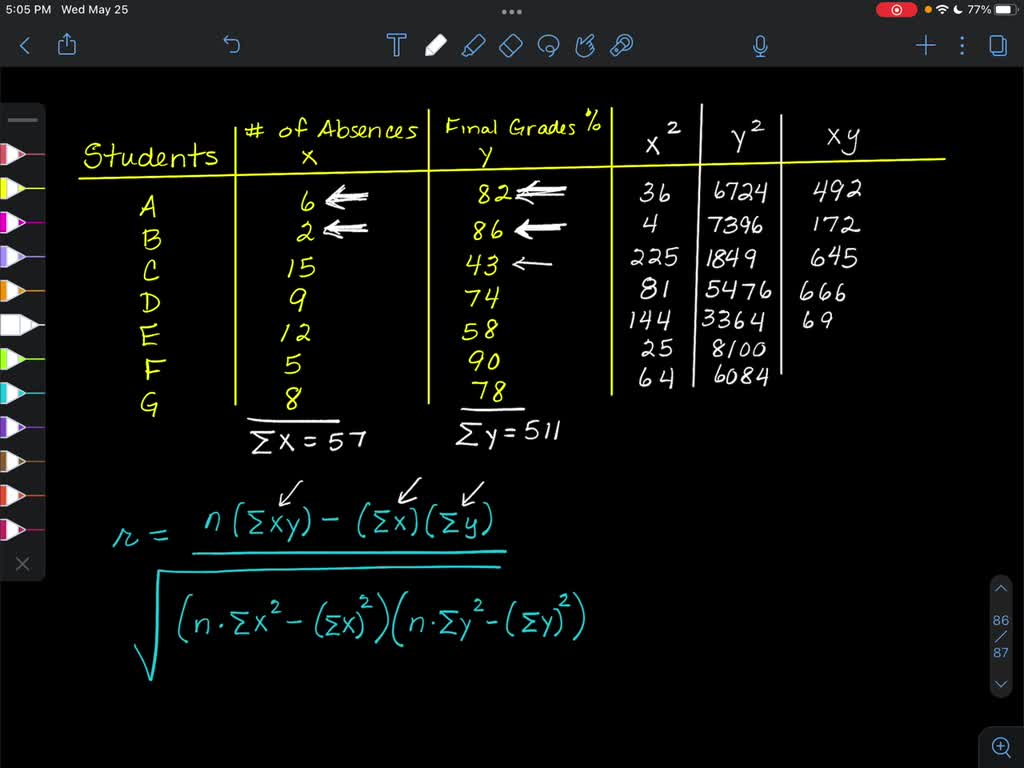Select the Eraser tool
Screen dimensions: 1024x768
pyautogui.click(x=511, y=45)
